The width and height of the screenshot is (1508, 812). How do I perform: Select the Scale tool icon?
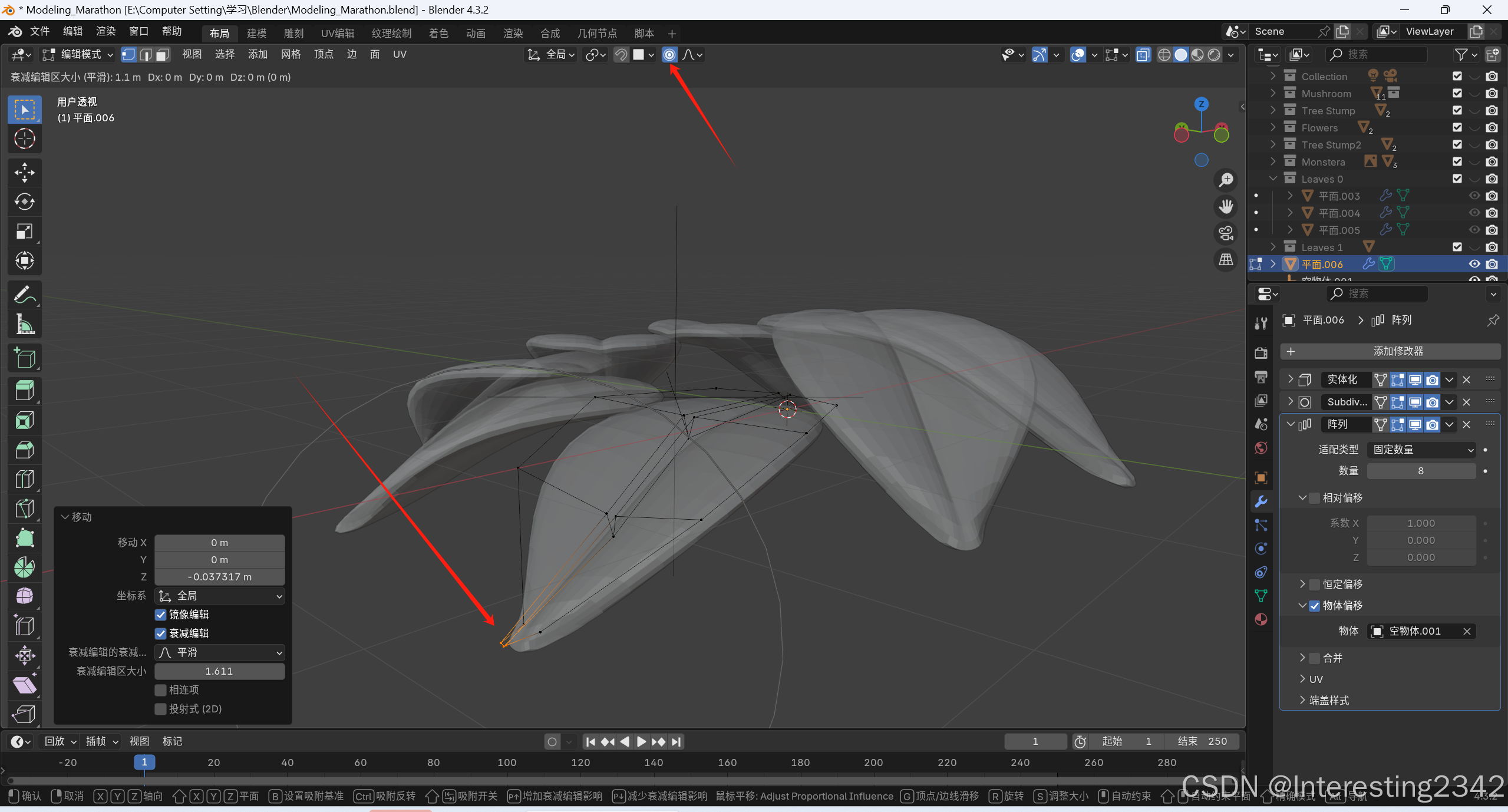point(24,232)
